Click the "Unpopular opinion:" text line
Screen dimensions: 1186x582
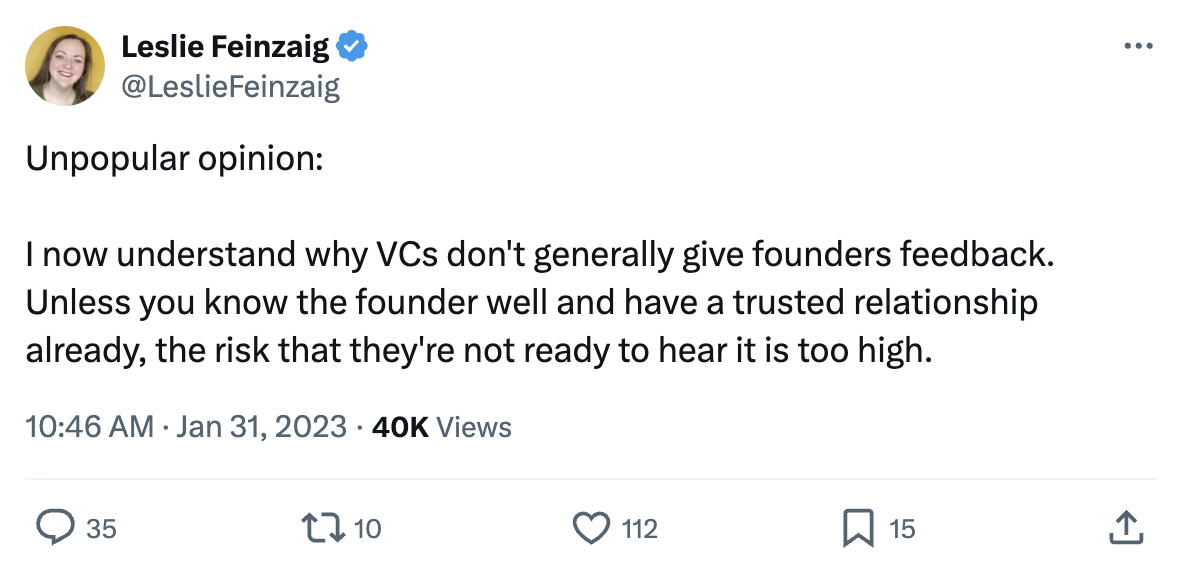click(175, 161)
